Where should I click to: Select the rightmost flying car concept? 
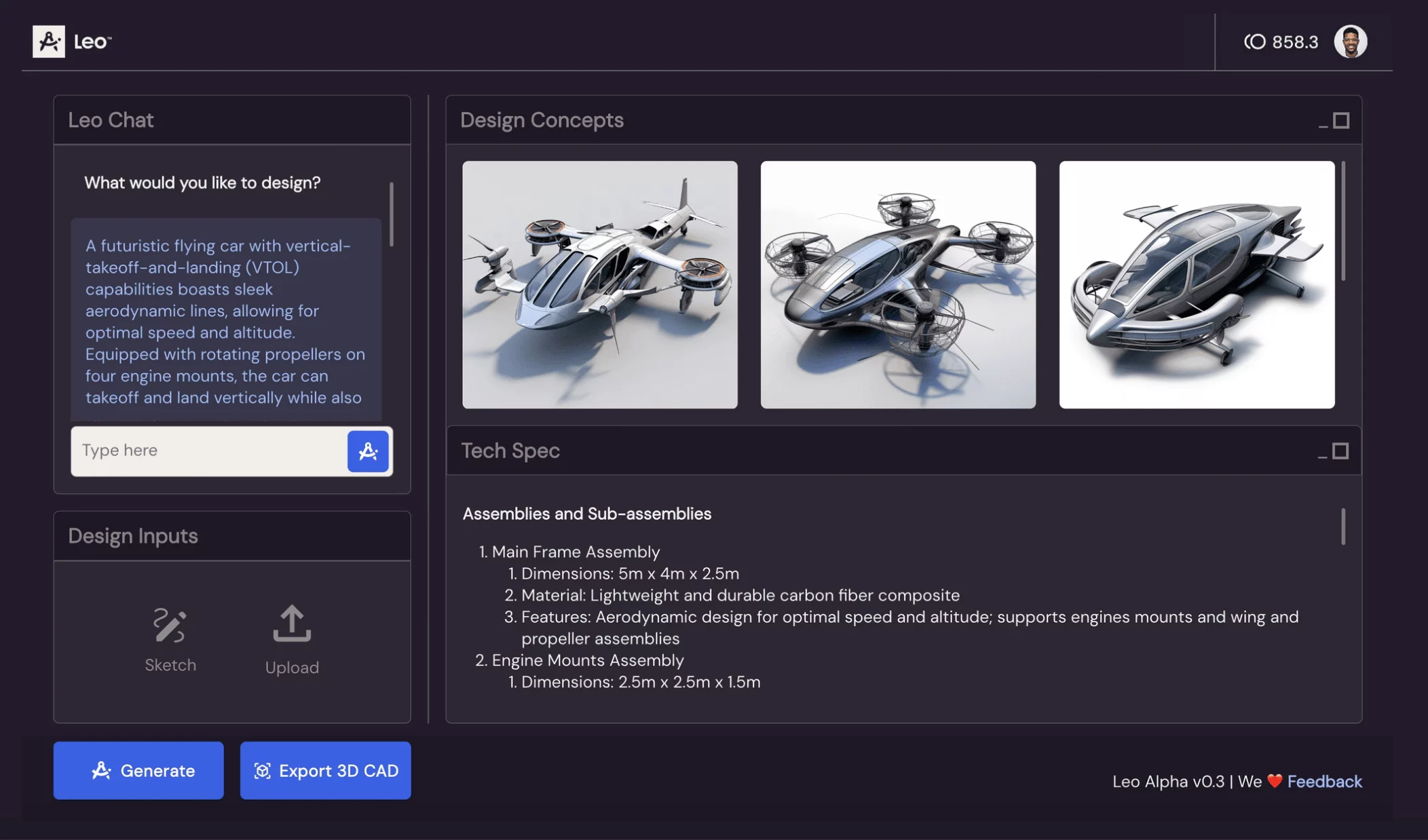[x=1196, y=284]
